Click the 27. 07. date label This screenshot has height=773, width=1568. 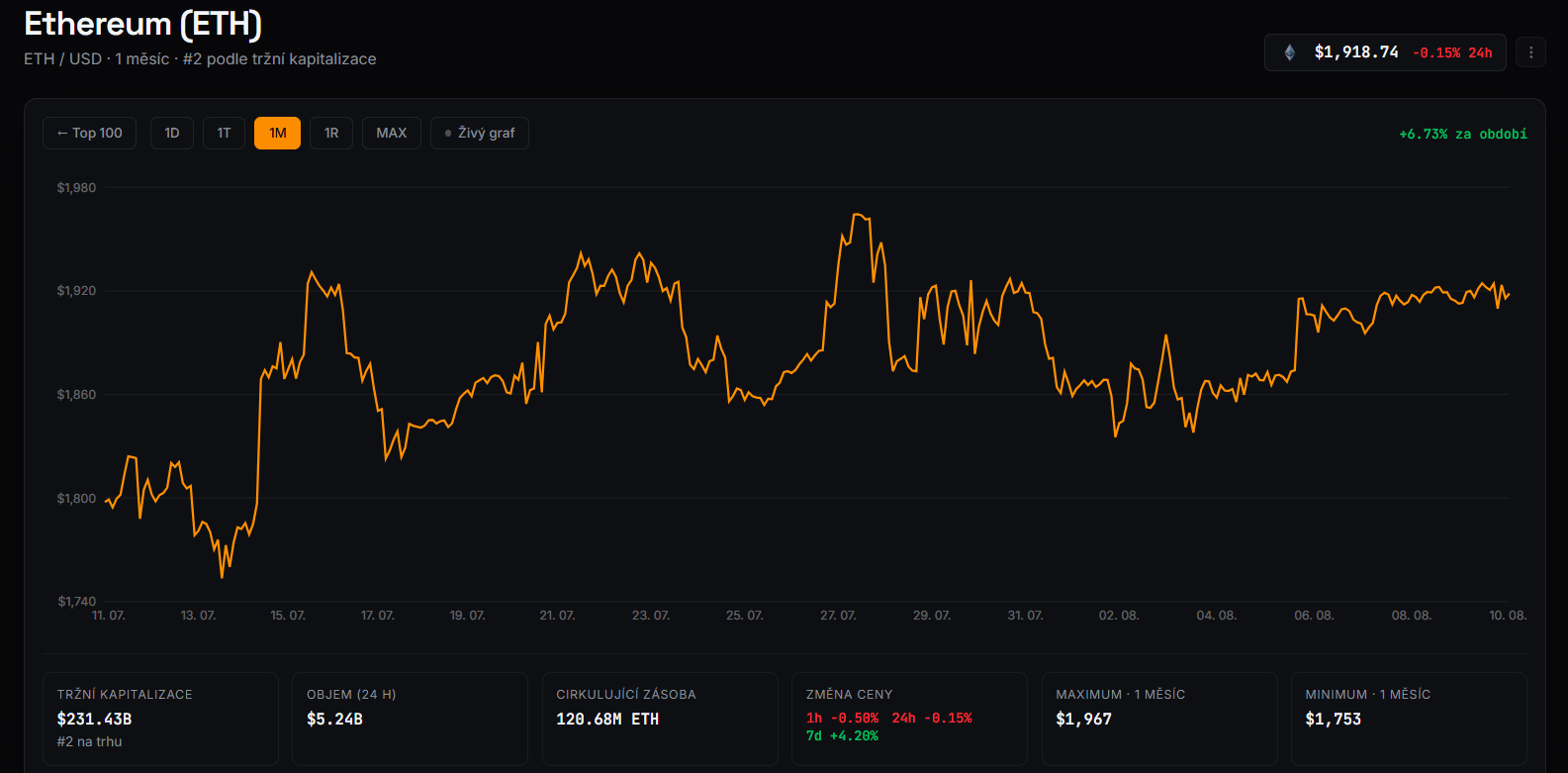pos(838,616)
